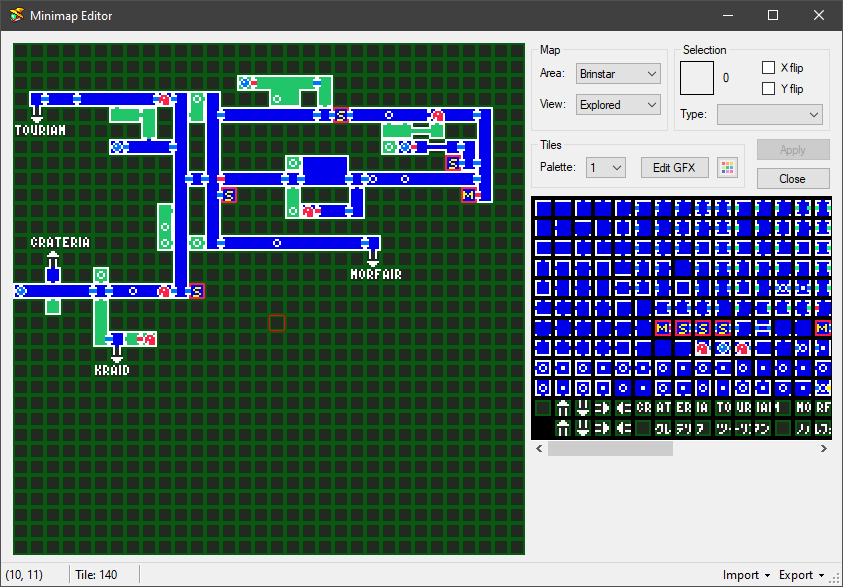Select the blue swirl tile between red boss tiles
Image resolution: width=843 pixels, height=587 pixels.
(x=723, y=348)
